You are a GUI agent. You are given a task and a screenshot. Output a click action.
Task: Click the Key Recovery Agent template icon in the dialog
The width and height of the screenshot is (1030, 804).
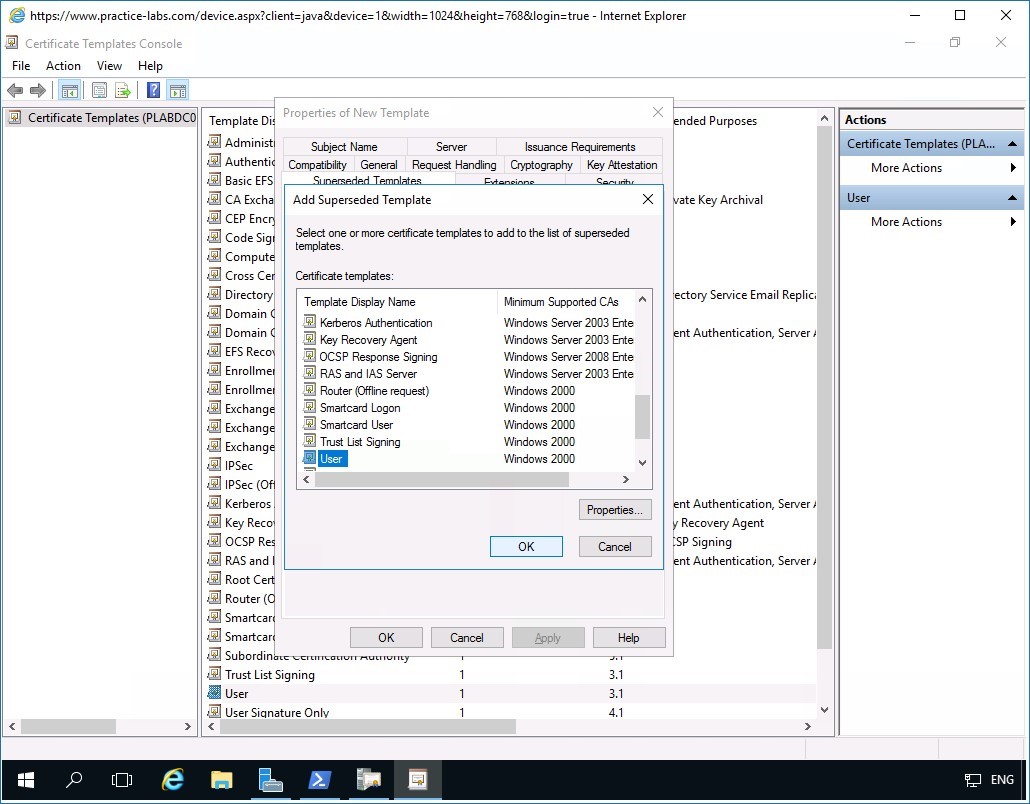coord(309,339)
